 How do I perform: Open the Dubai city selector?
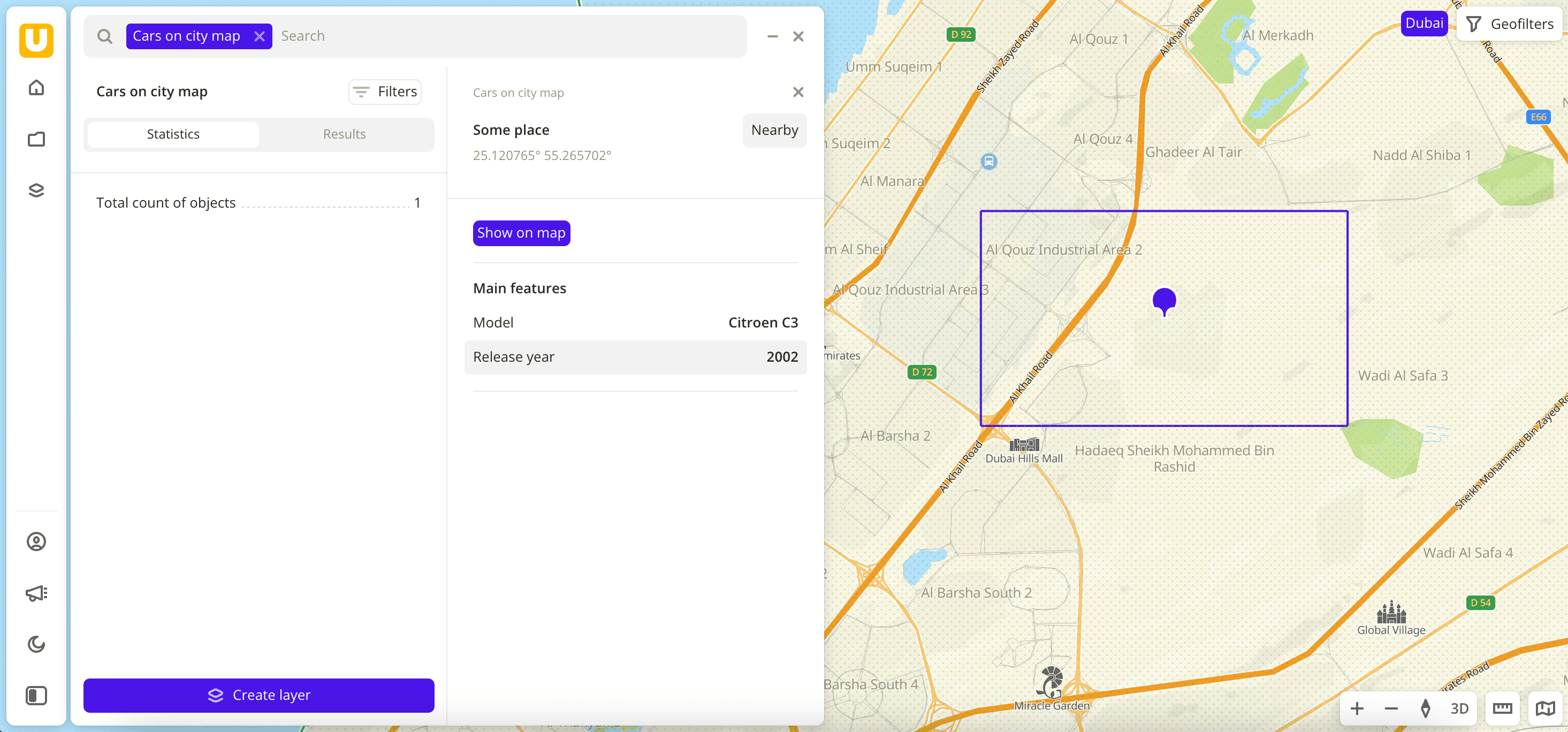point(1424,23)
